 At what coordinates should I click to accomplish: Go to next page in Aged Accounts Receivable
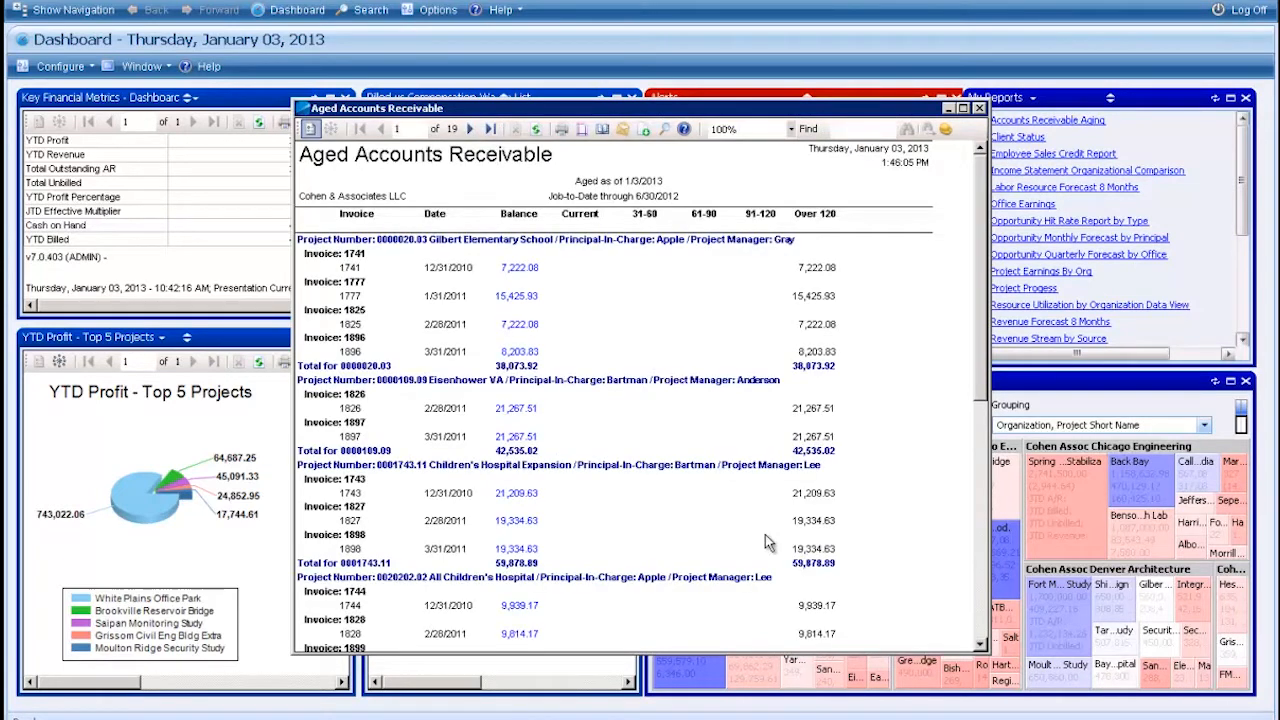[x=470, y=129]
